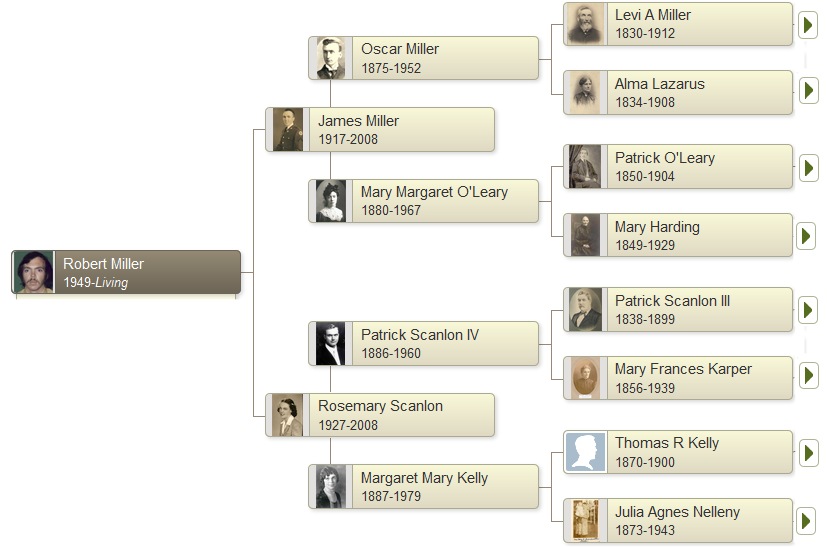Select the Patrick Scanlon III name

point(672,301)
